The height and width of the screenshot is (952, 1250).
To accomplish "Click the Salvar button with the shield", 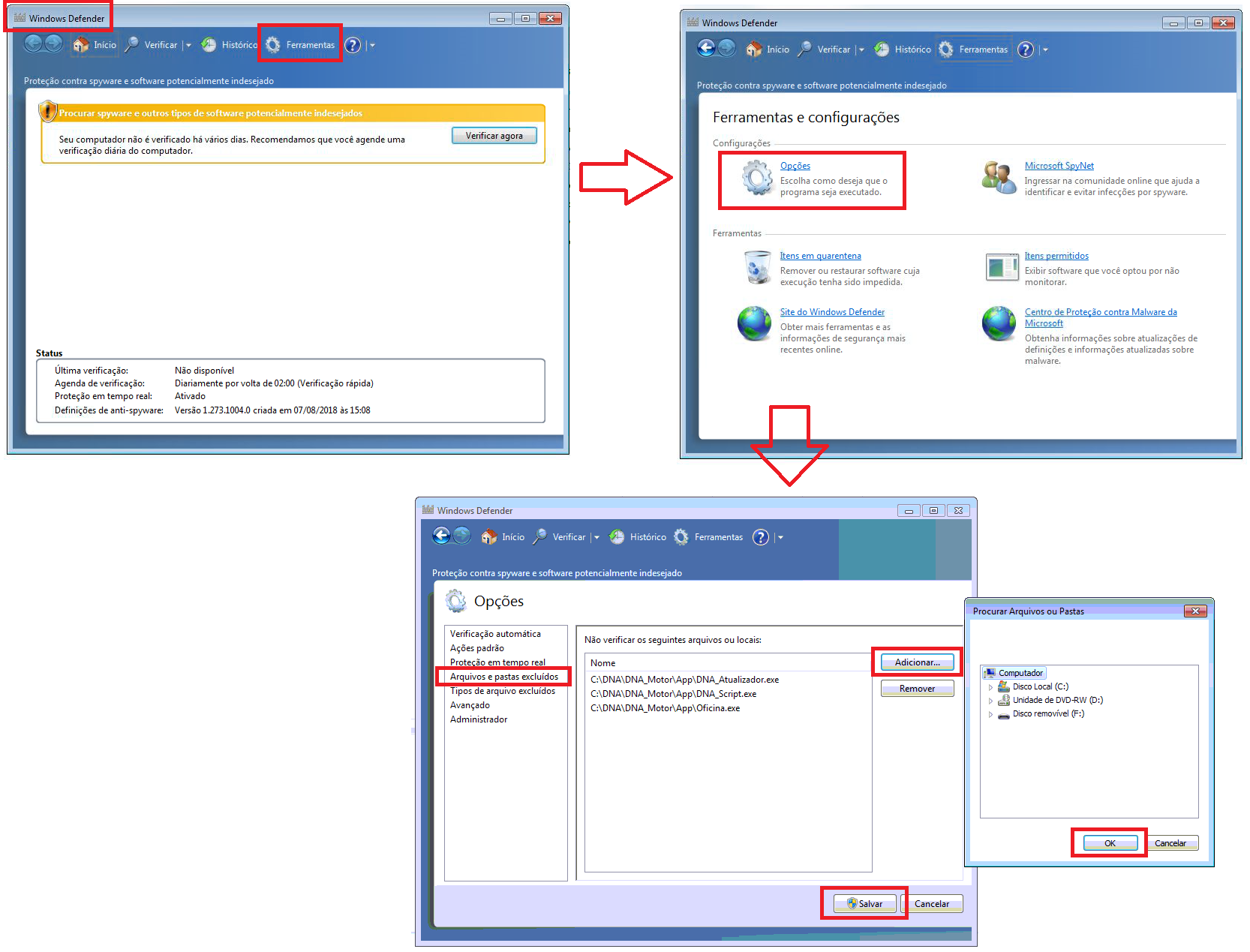I will [x=864, y=904].
